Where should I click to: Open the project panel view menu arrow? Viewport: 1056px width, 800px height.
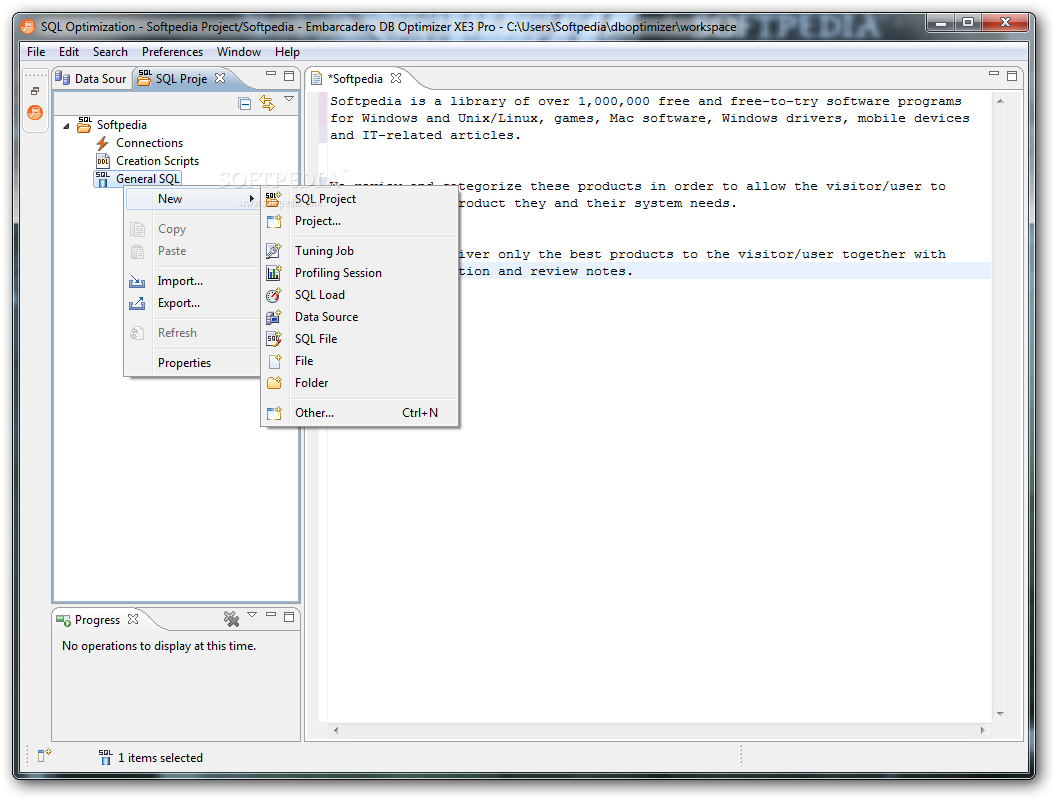click(290, 99)
